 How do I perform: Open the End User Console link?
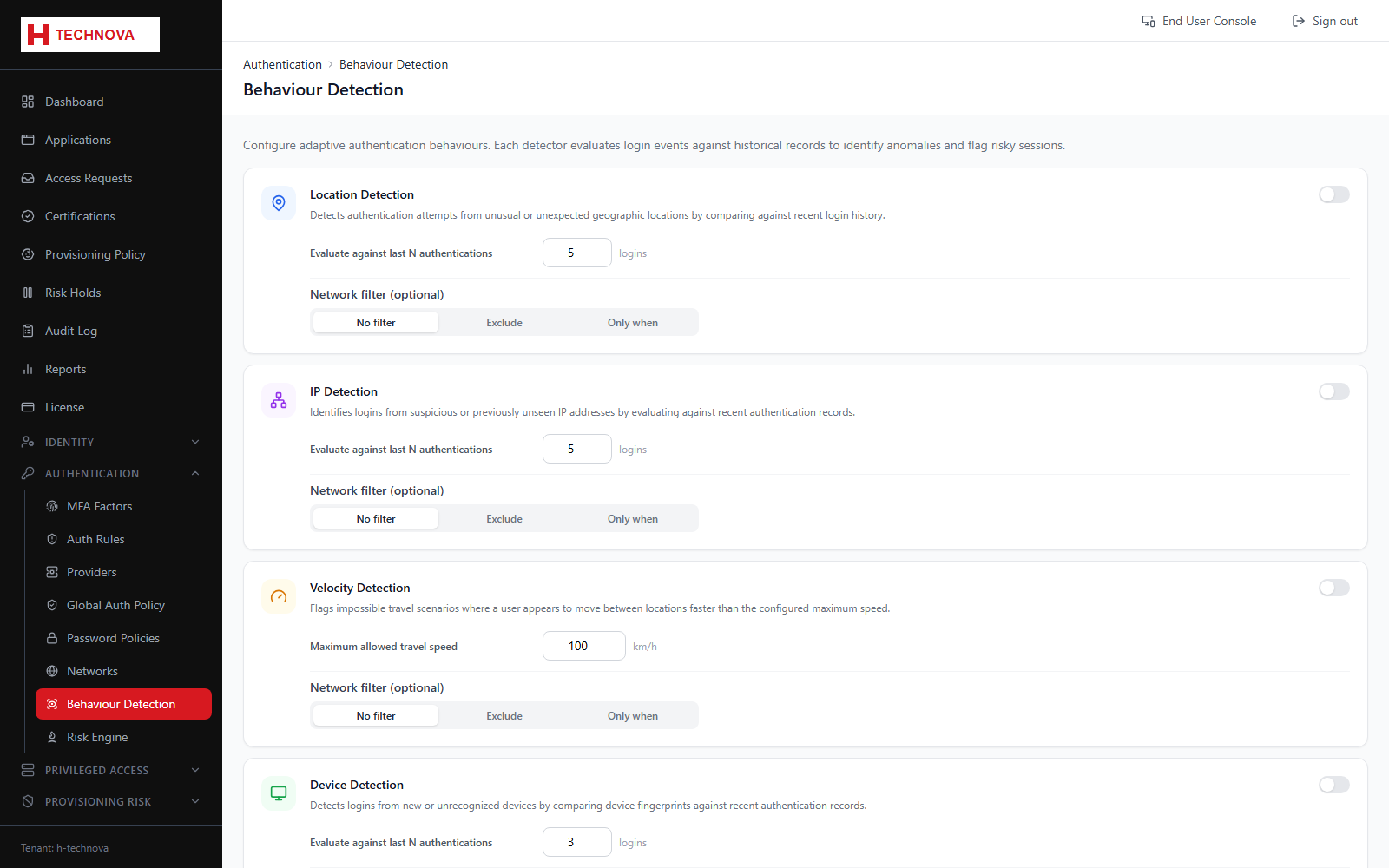(1199, 21)
